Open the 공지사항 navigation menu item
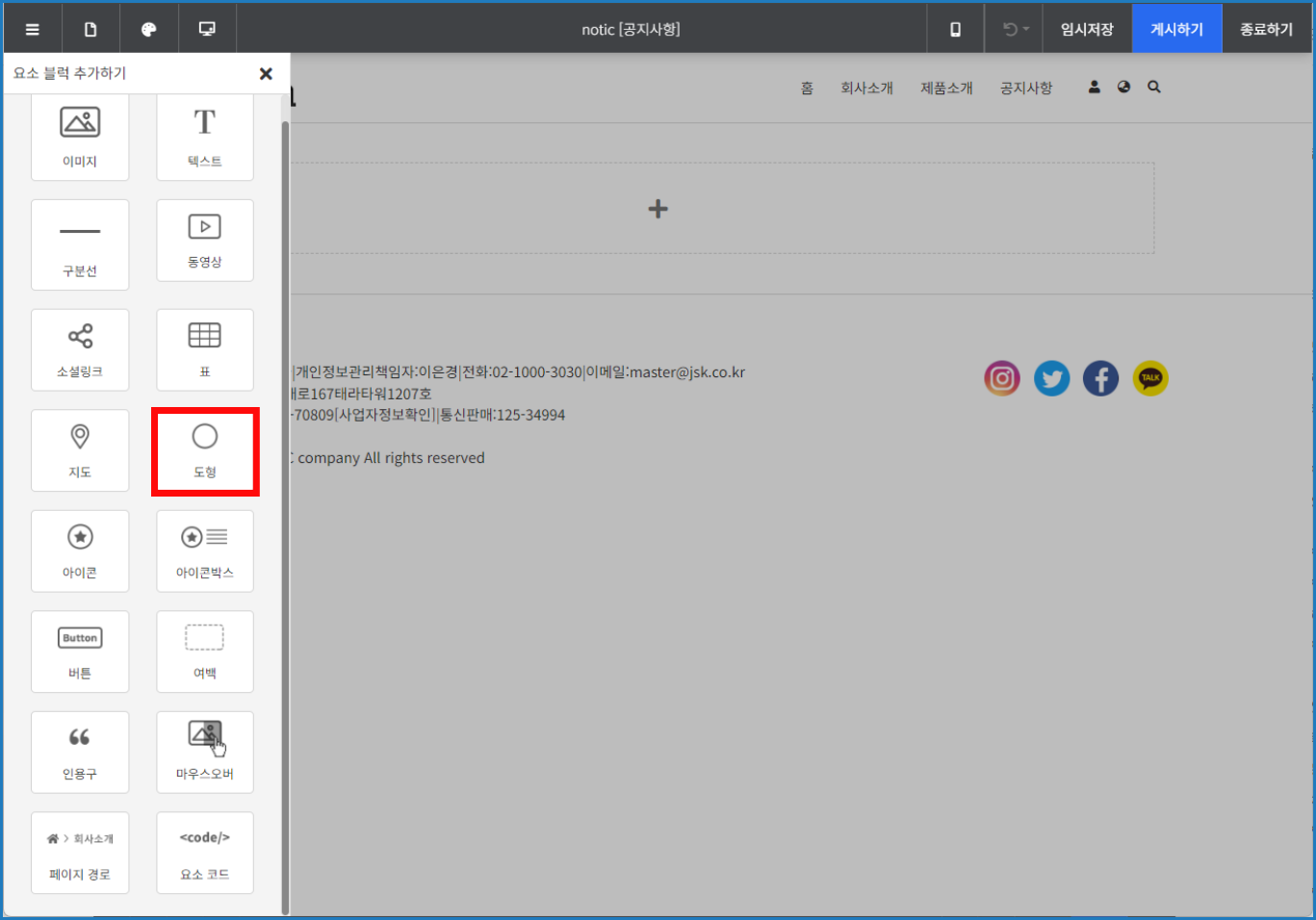This screenshot has width=1316, height=920. (1026, 88)
